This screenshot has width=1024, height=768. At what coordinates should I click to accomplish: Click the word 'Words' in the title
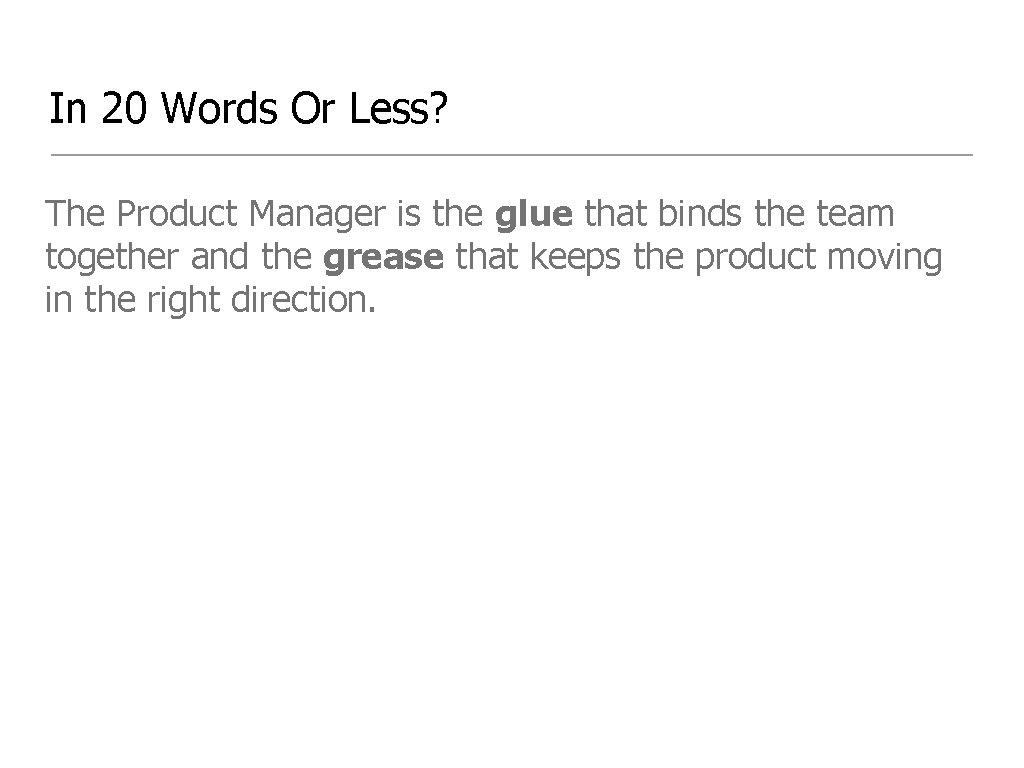pos(219,108)
